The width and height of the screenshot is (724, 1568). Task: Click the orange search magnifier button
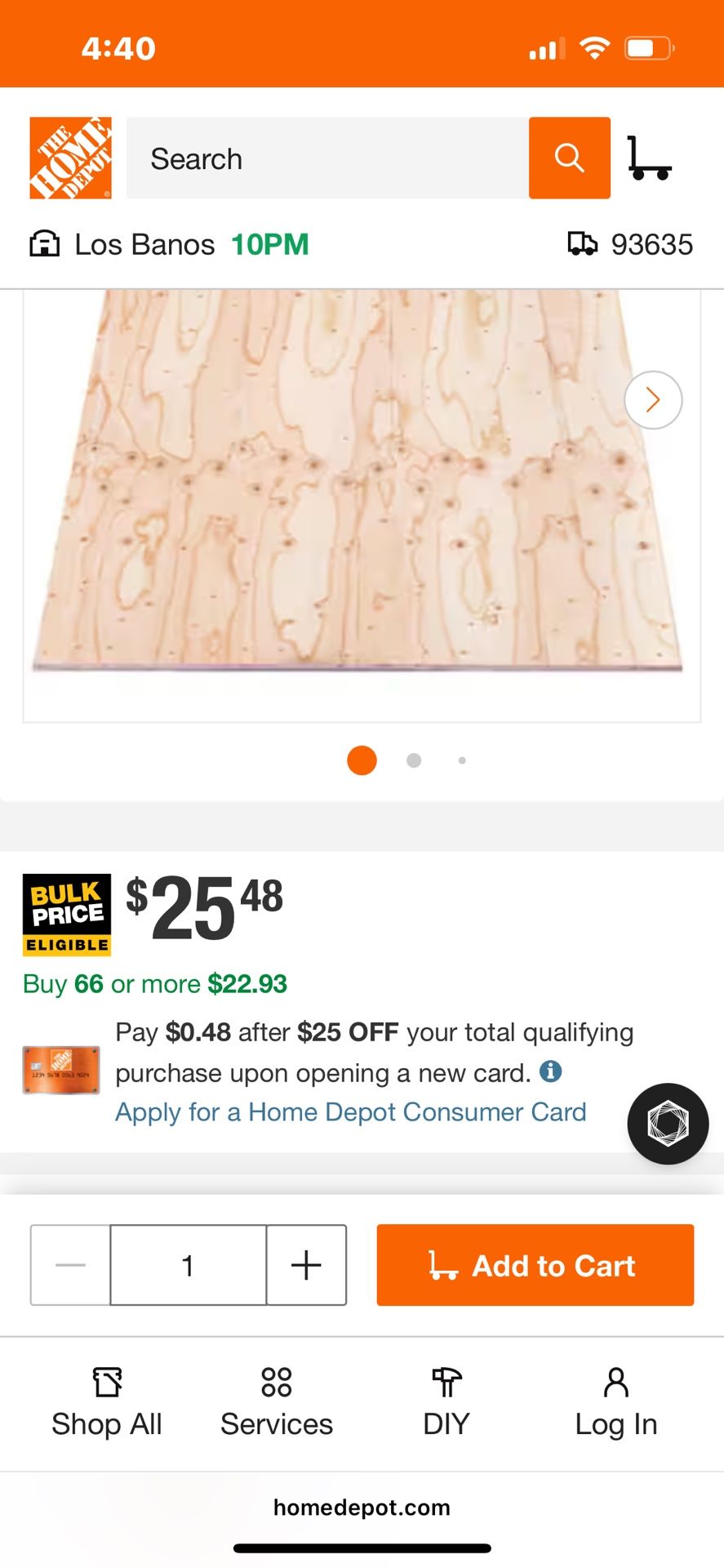[569, 158]
